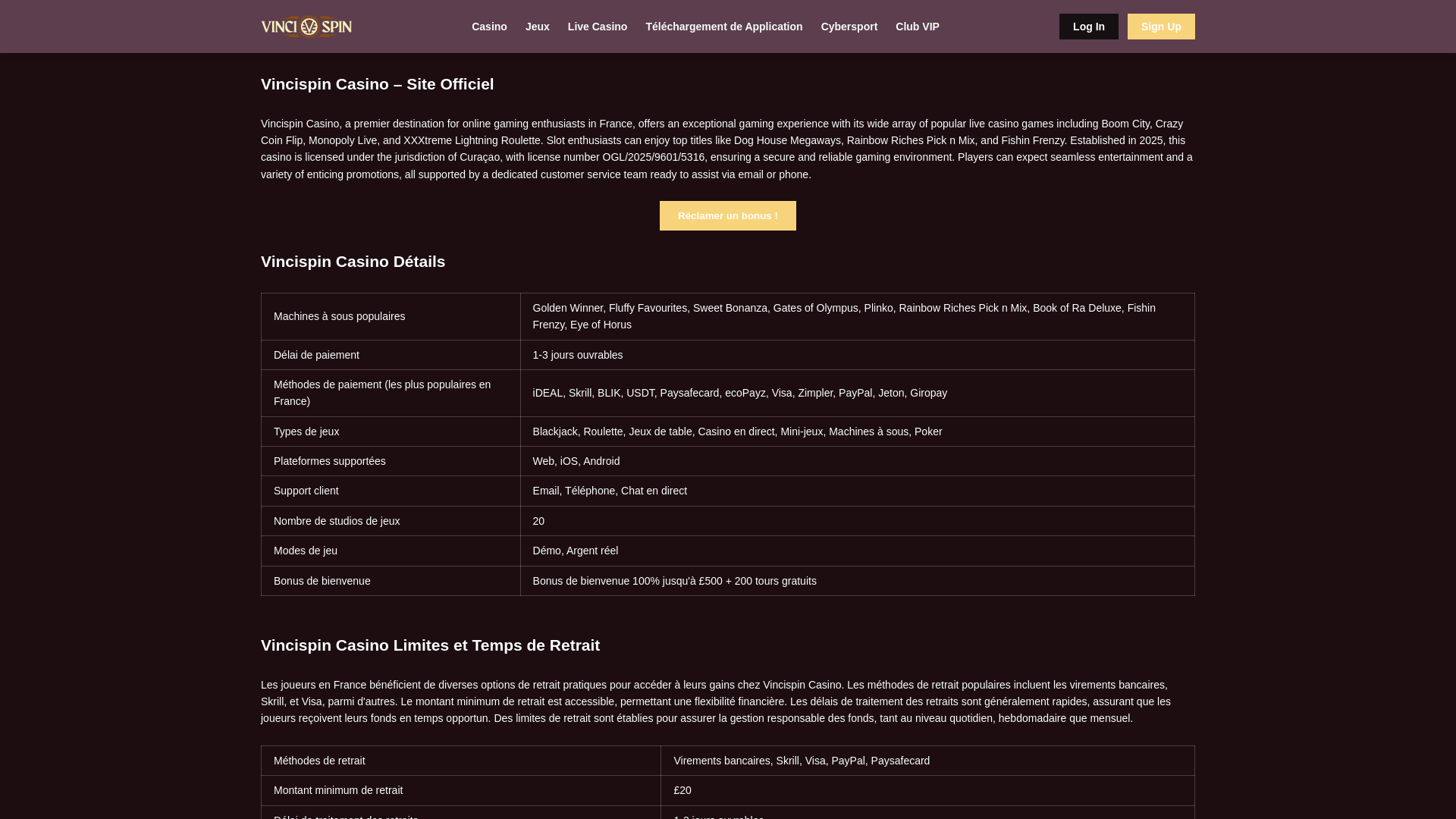
Task: Go to Live Casino section
Action: (598, 27)
